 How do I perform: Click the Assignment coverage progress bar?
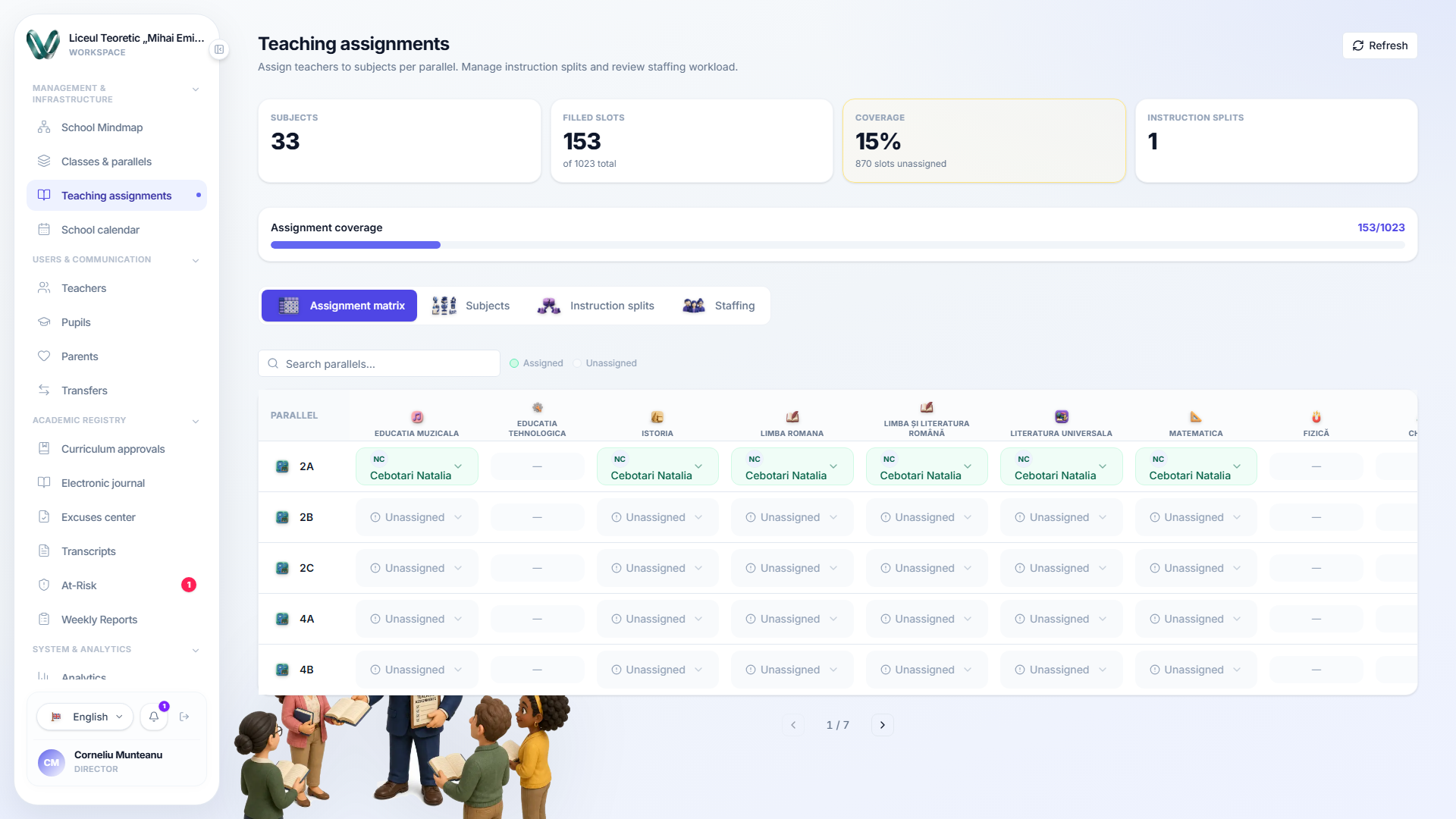tap(837, 245)
